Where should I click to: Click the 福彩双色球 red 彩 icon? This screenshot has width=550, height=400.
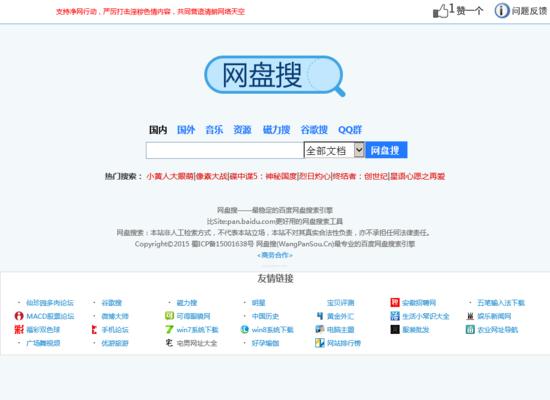point(19,329)
